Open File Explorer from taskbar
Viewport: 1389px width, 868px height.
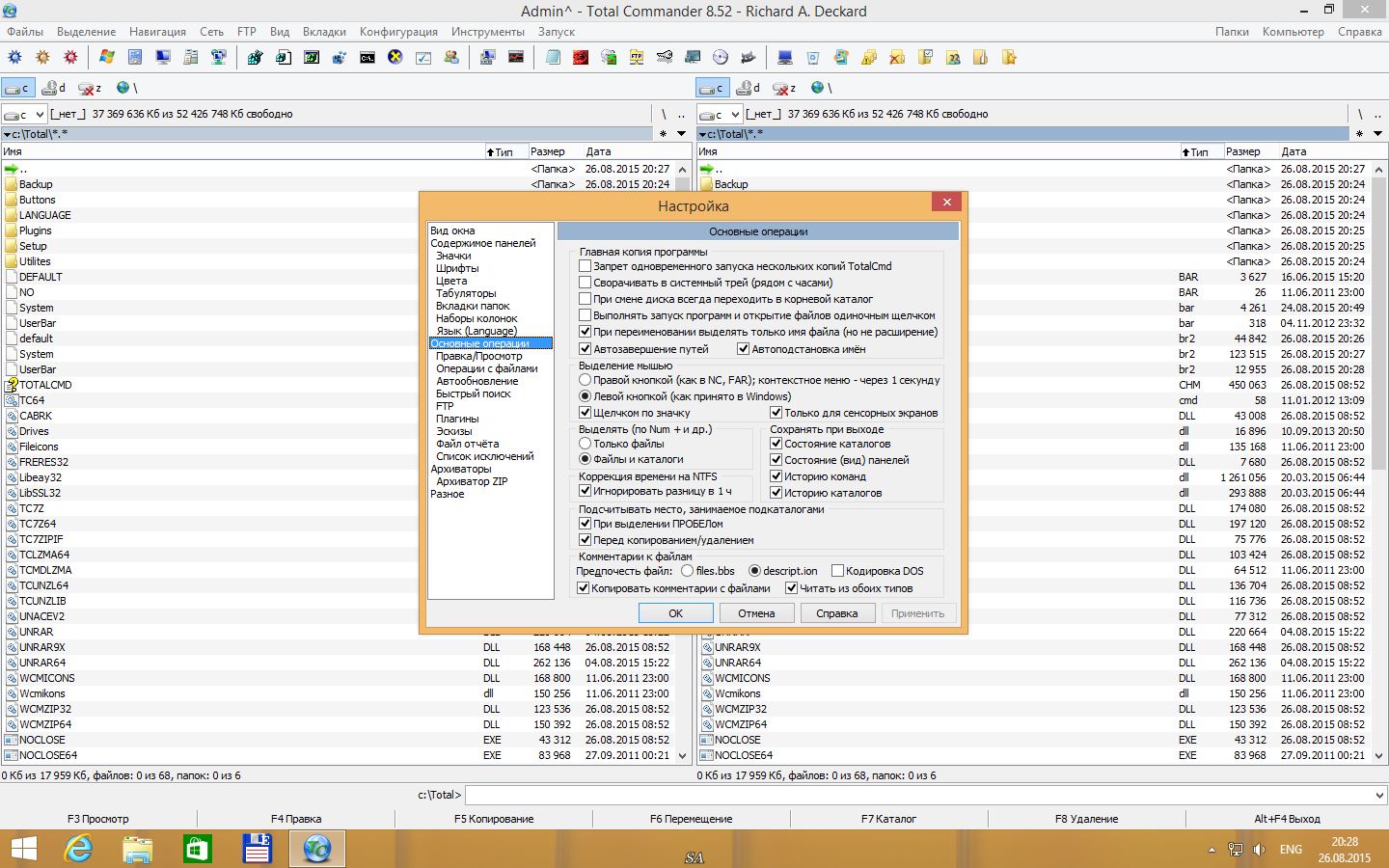[x=138, y=849]
